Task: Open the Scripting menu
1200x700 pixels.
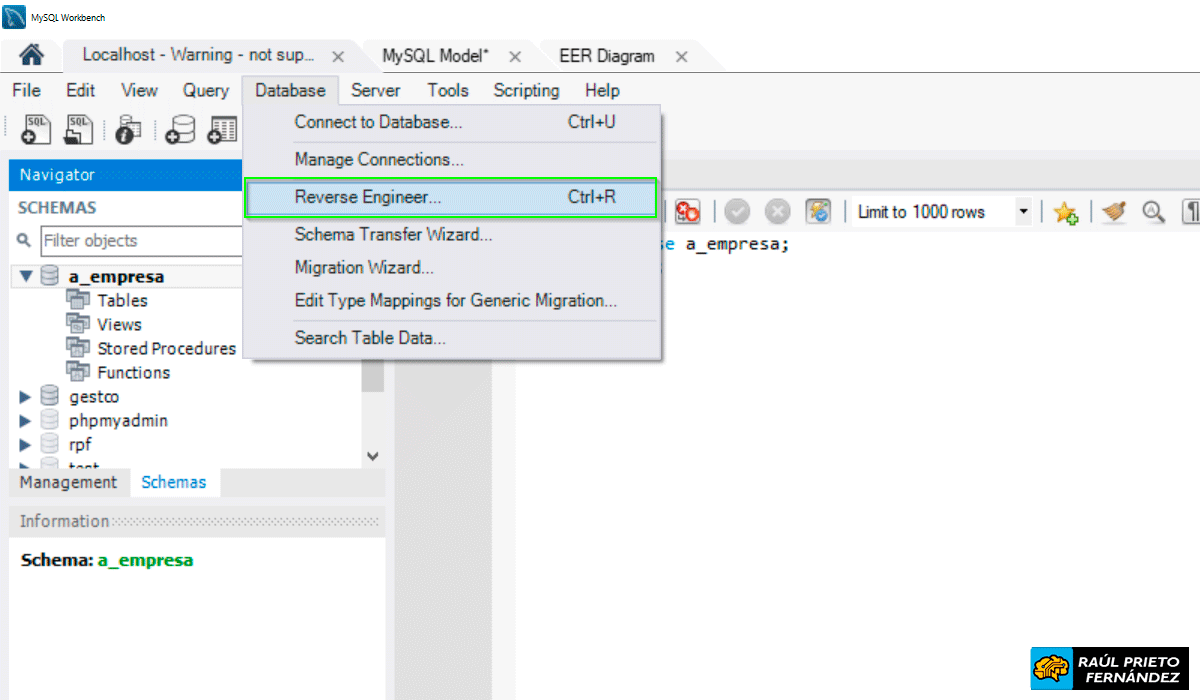Action: 526,90
